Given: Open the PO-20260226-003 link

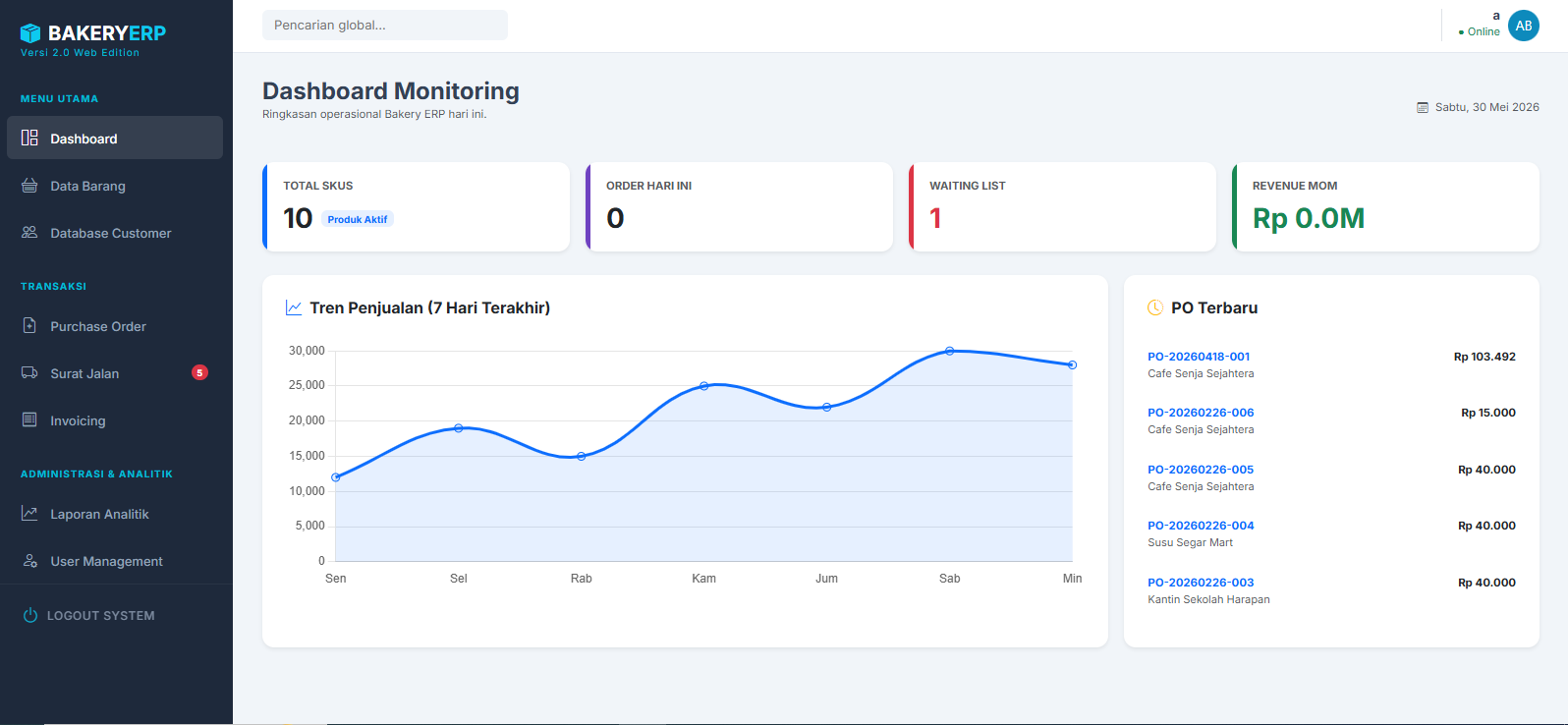Looking at the screenshot, I should (x=1201, y=583).
